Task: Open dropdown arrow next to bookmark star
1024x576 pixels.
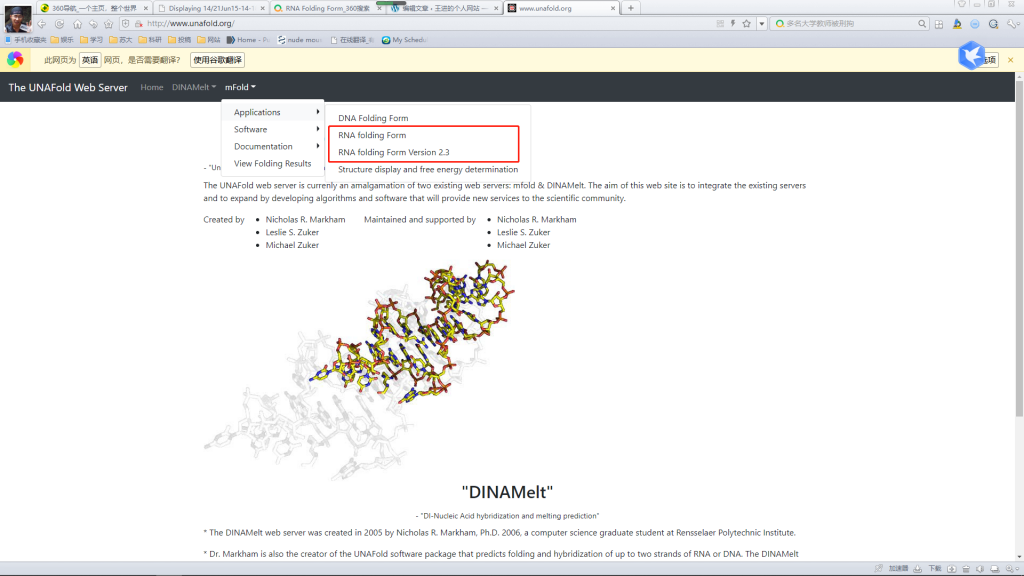Action: 761,23
